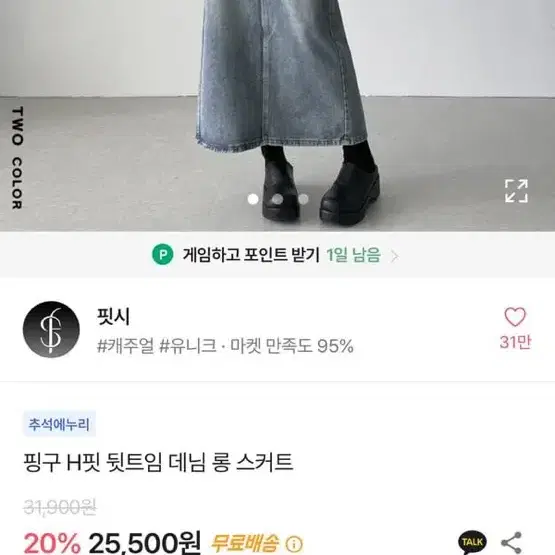Tap 추석에누리 promotion badge
Viewport: 555px width, 555px height.
click(x=59, y=424)
